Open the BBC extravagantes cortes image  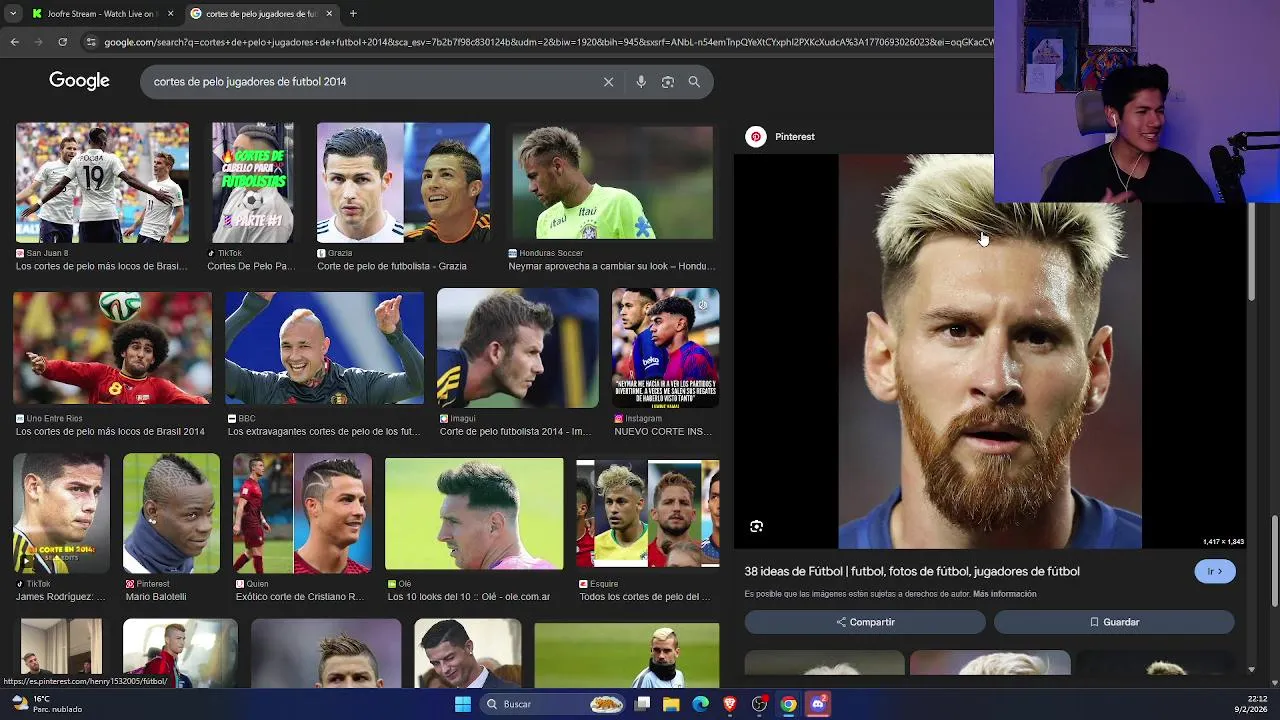tap(325, 348)
